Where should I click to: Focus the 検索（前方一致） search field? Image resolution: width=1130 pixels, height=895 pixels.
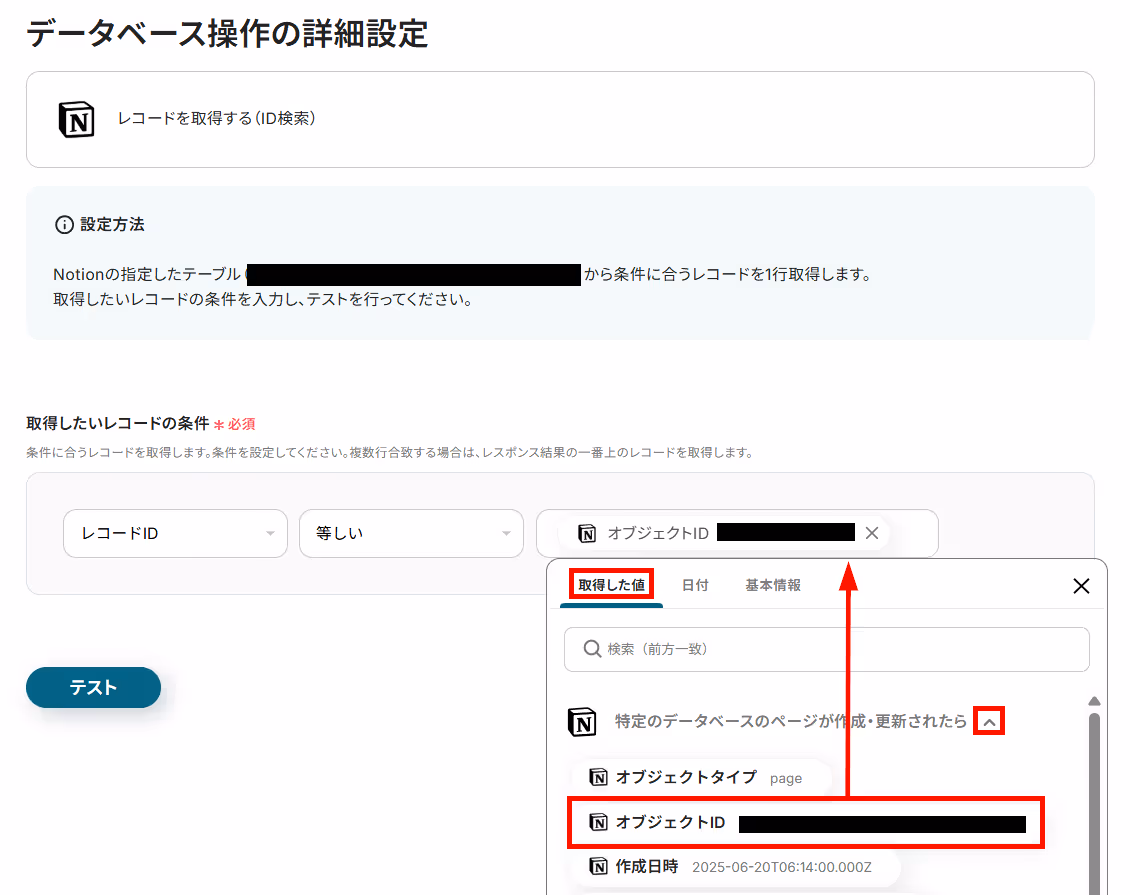pyautogui.click(x=827, y=649)
